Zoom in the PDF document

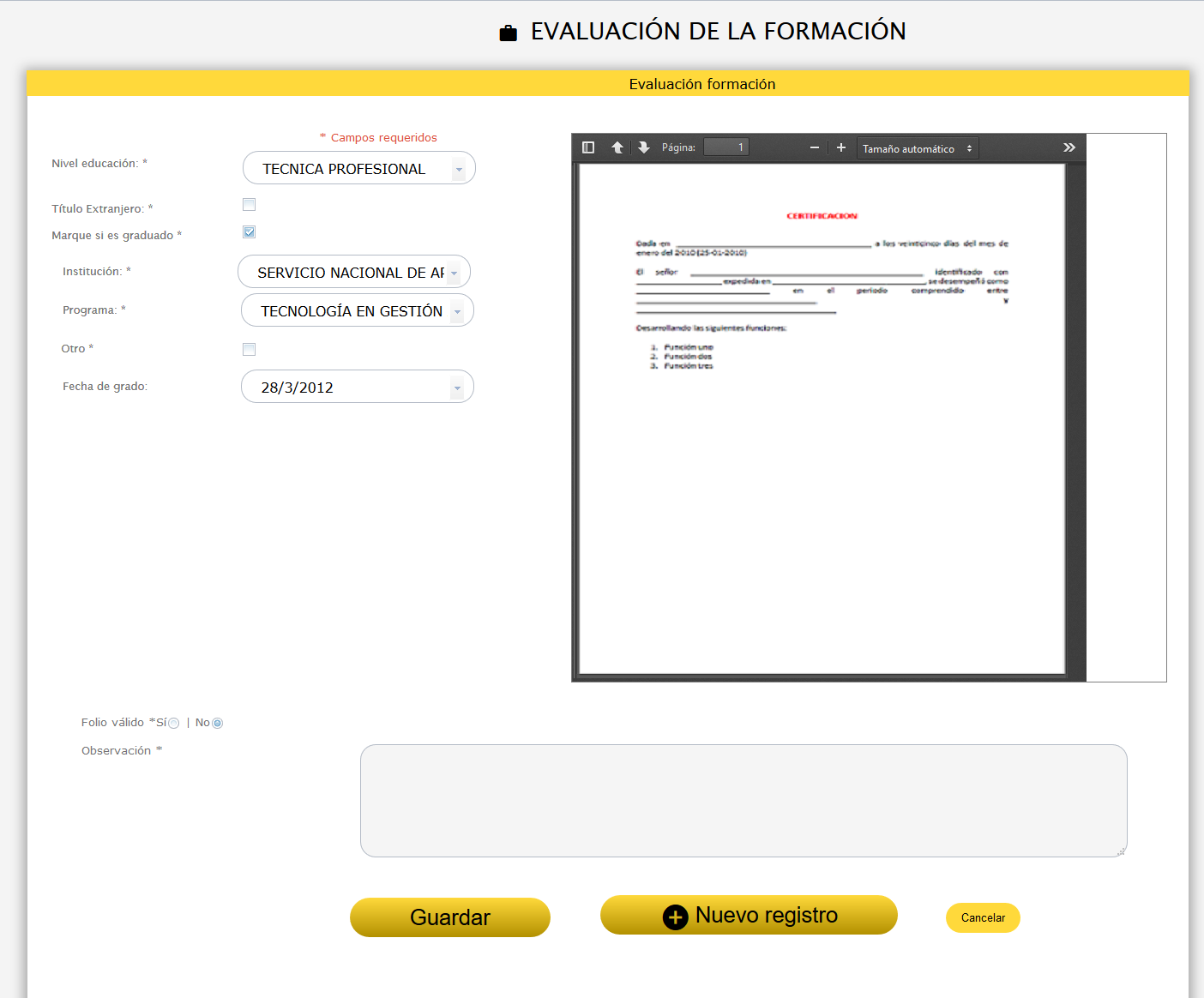click(841, 147)
